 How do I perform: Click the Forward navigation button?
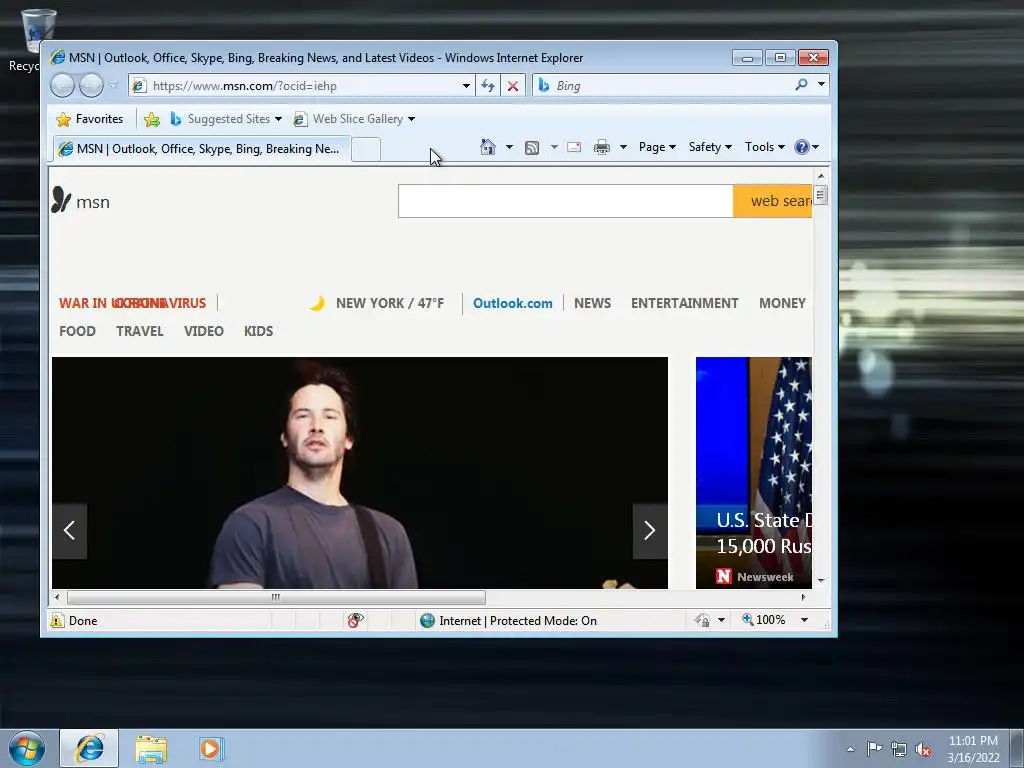pyautogui.click(x=91, y=86)
